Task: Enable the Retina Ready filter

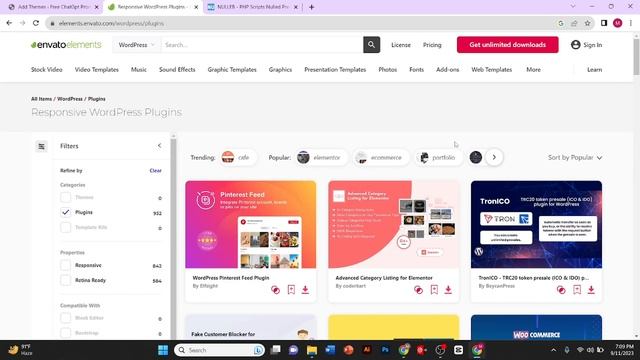Action: click(65, 280)
